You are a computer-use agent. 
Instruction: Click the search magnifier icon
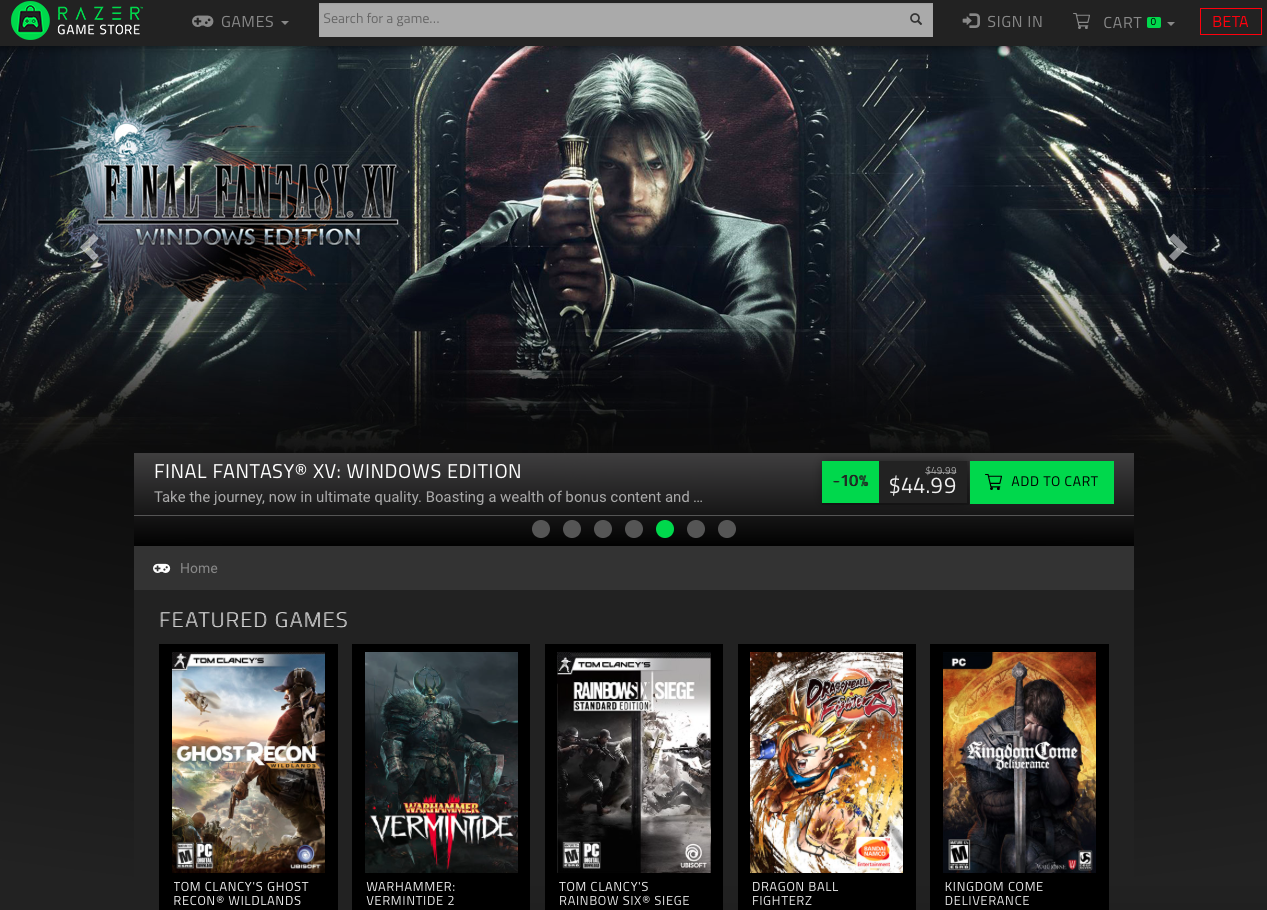click(915, 19)
